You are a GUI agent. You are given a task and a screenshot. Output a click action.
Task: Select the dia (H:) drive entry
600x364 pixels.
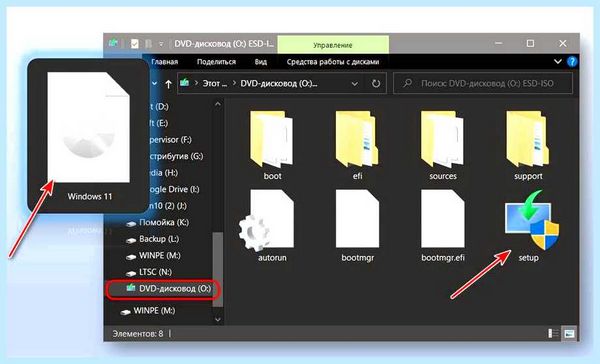pyautogui.click(x=163, y=173)
